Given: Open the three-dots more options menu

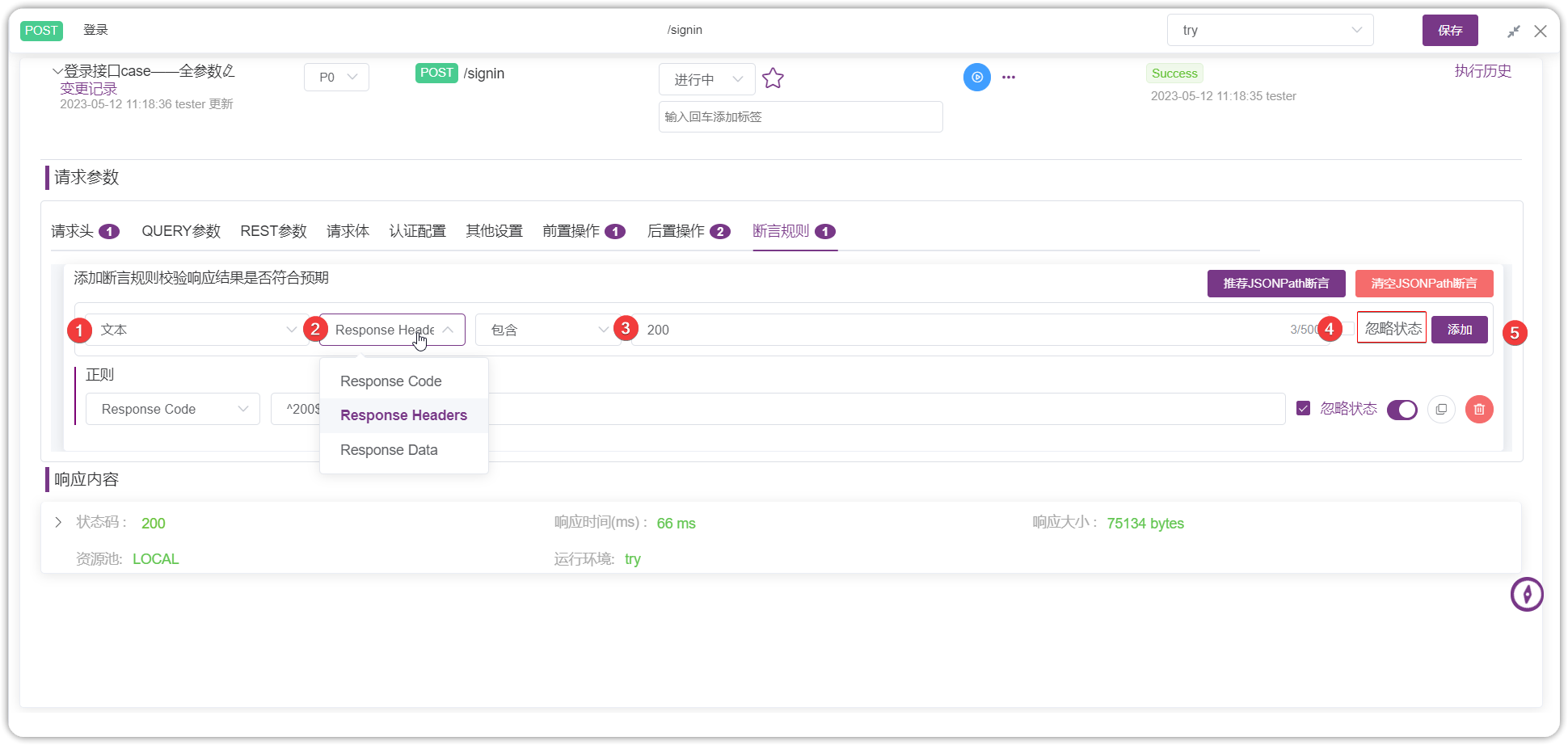Looking at the screenshot, I should (x=1008, y=78).
